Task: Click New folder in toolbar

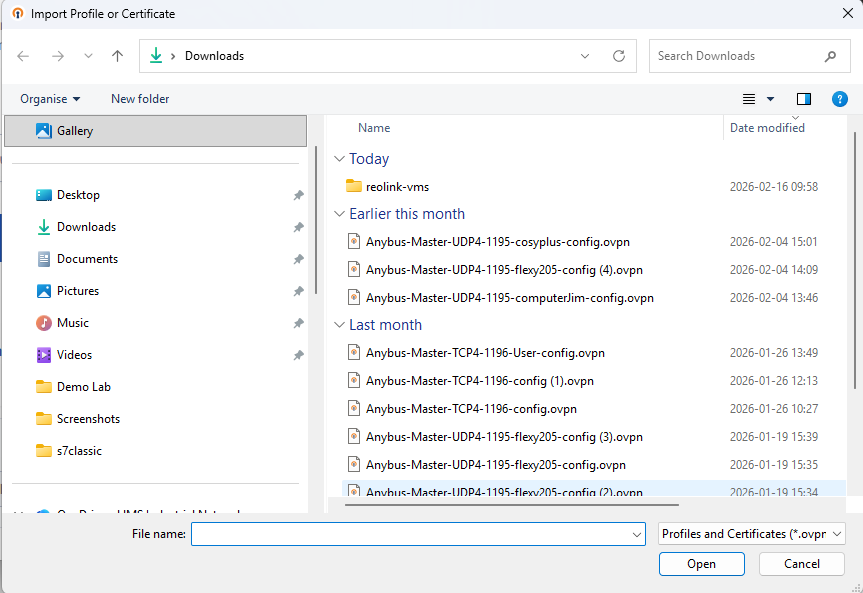Action: pos(140,99)
